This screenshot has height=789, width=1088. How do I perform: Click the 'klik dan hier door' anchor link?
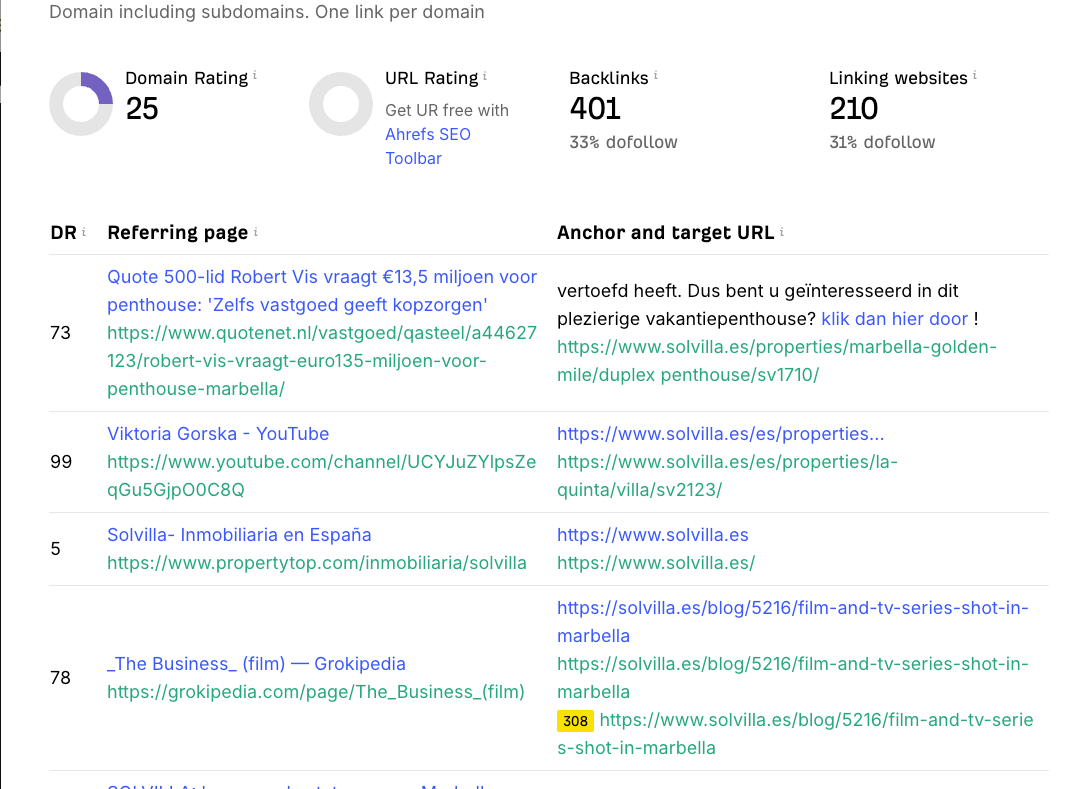(x=894, y=319)
